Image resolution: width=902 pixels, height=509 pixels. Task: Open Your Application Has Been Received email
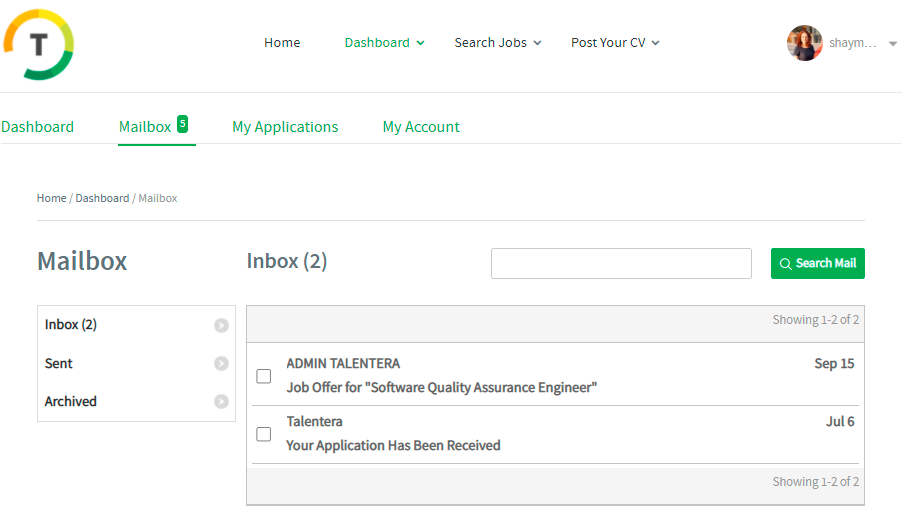(x=393, y=445)
